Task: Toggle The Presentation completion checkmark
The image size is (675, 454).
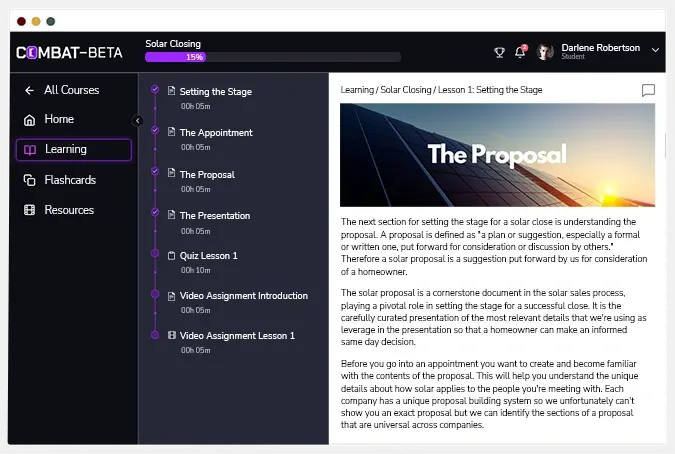Action: tap(155, 212)
